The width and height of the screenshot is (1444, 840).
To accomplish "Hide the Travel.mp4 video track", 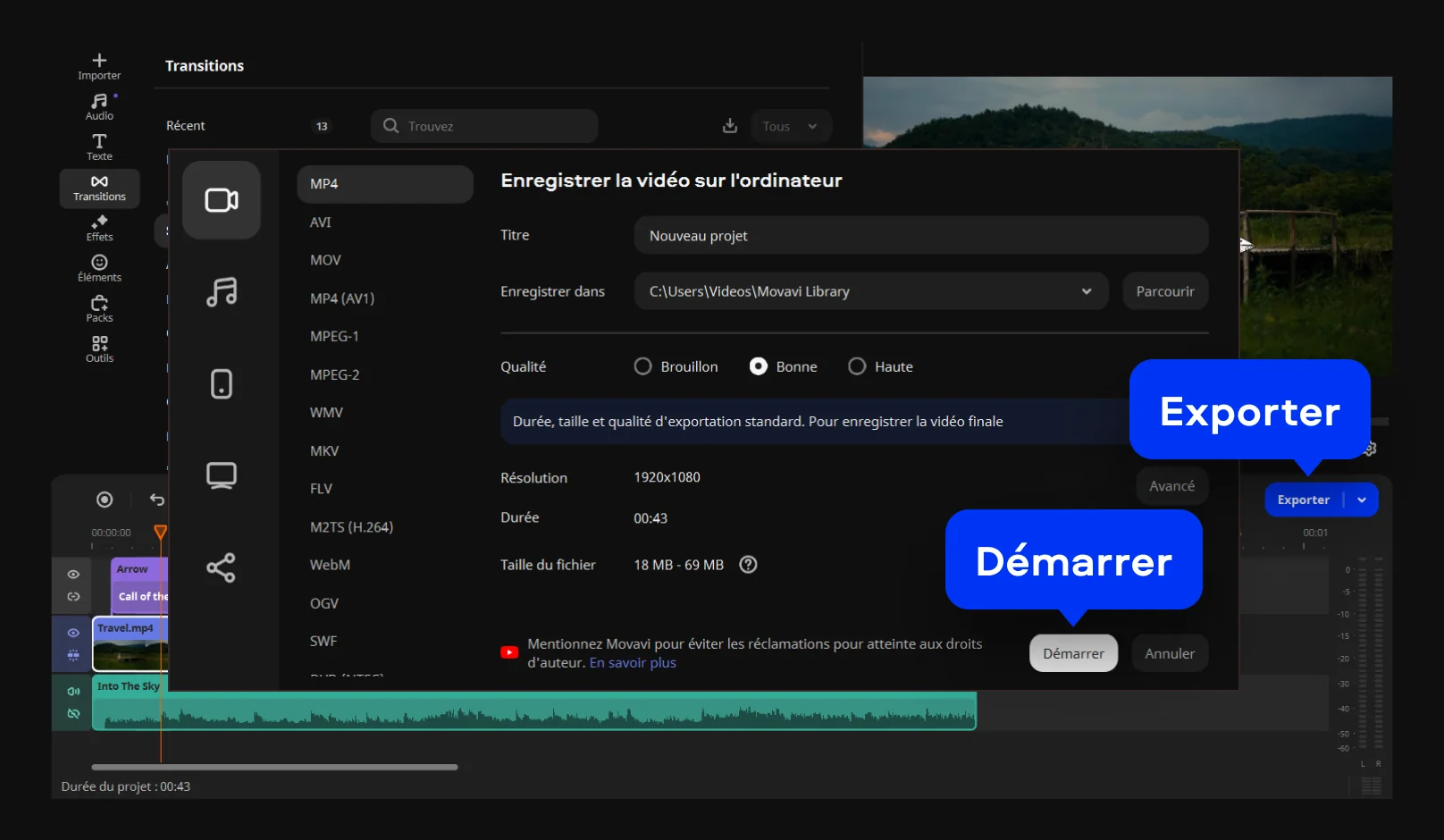I will [73, 633].
